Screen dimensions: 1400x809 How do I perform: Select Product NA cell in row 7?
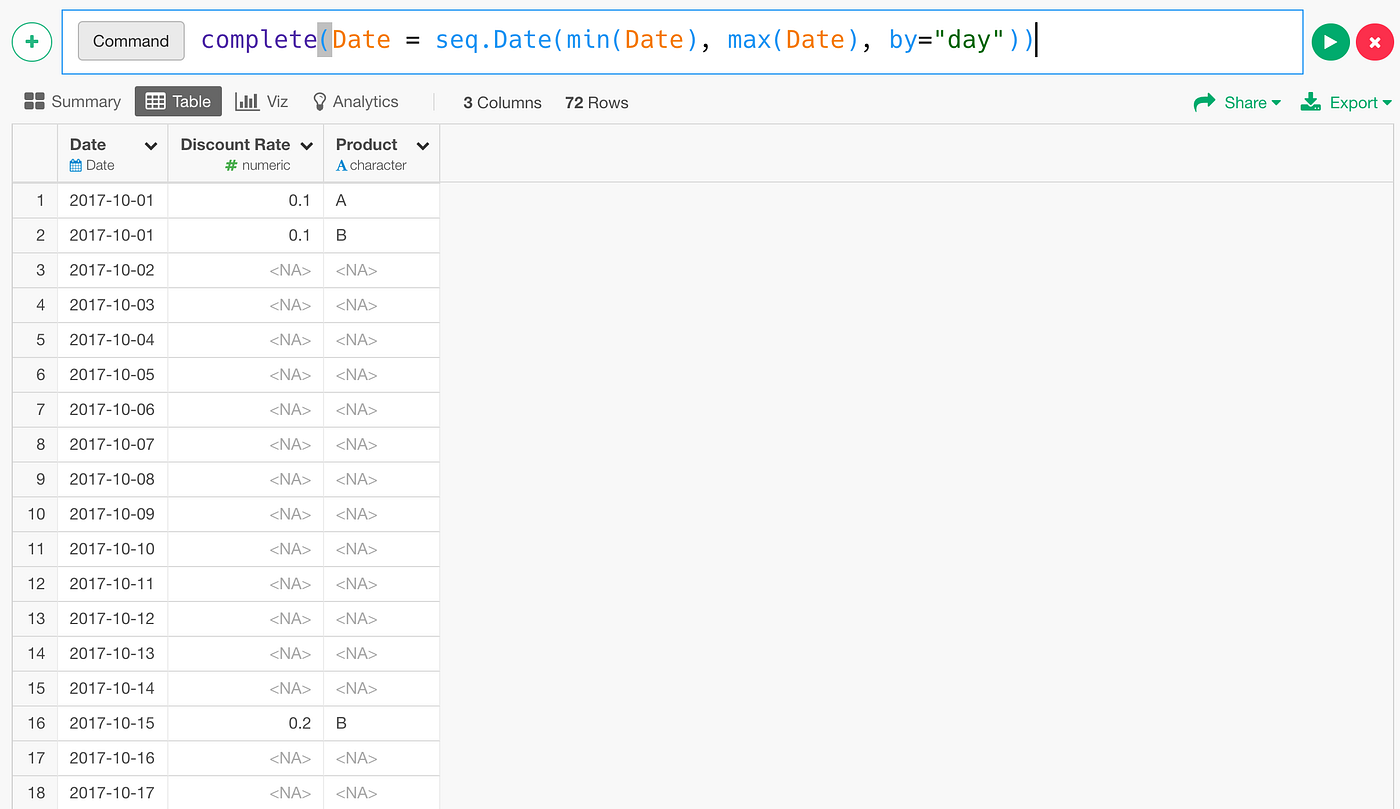381,409
